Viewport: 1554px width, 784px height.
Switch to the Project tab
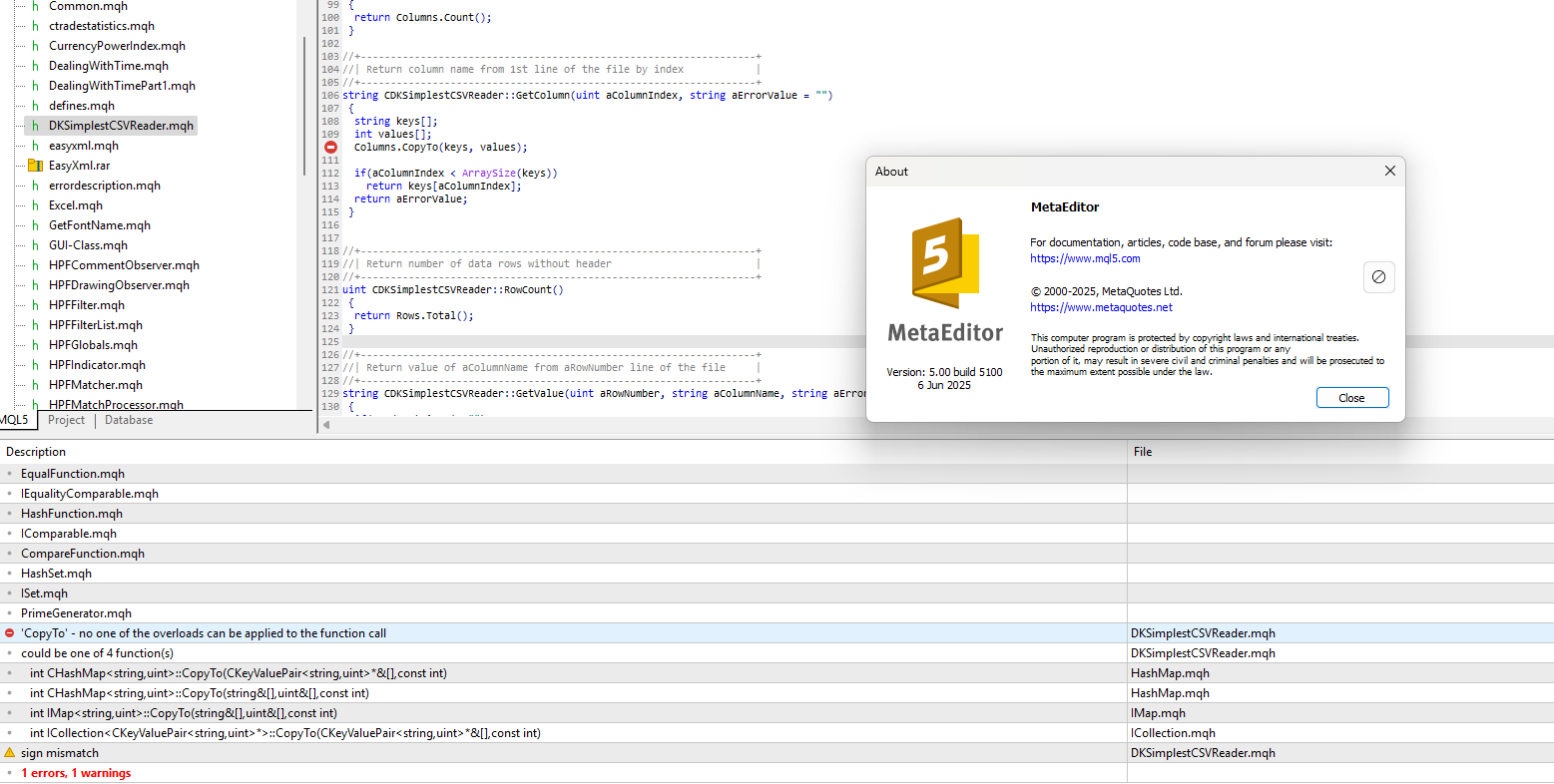(x=67, y=420)
